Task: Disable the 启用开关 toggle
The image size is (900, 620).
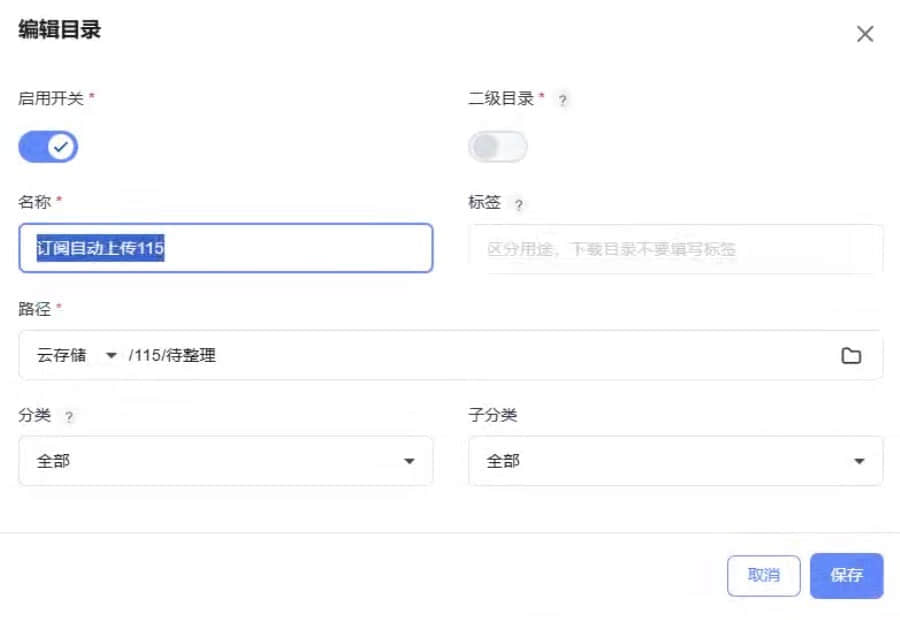Action: pyautogui.click(x=48, y=147)
